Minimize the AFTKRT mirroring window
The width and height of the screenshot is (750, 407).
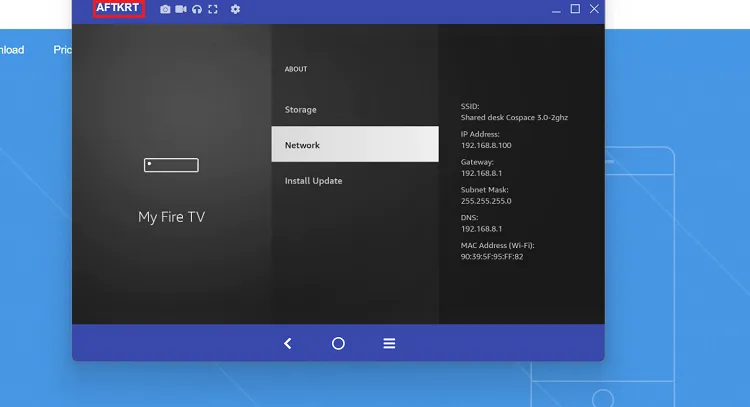click(556, 10)
